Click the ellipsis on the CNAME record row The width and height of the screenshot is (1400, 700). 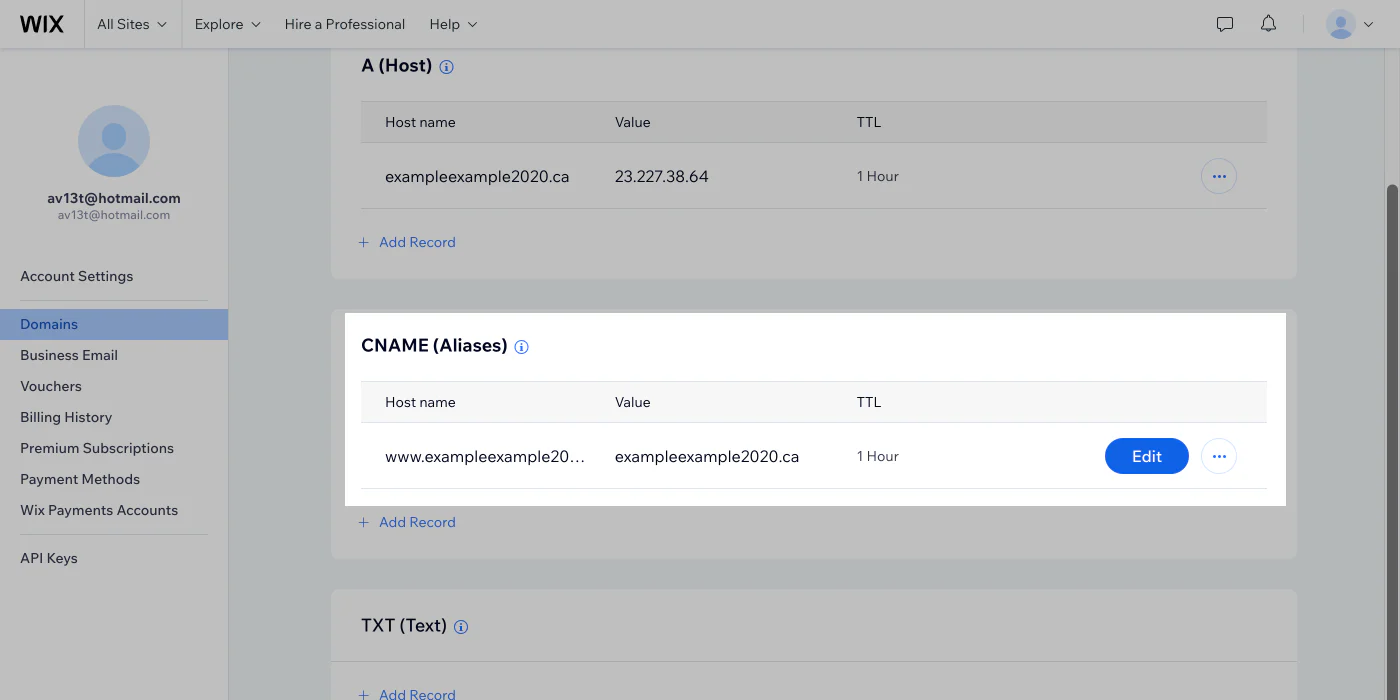click(x=1218, y=456)
